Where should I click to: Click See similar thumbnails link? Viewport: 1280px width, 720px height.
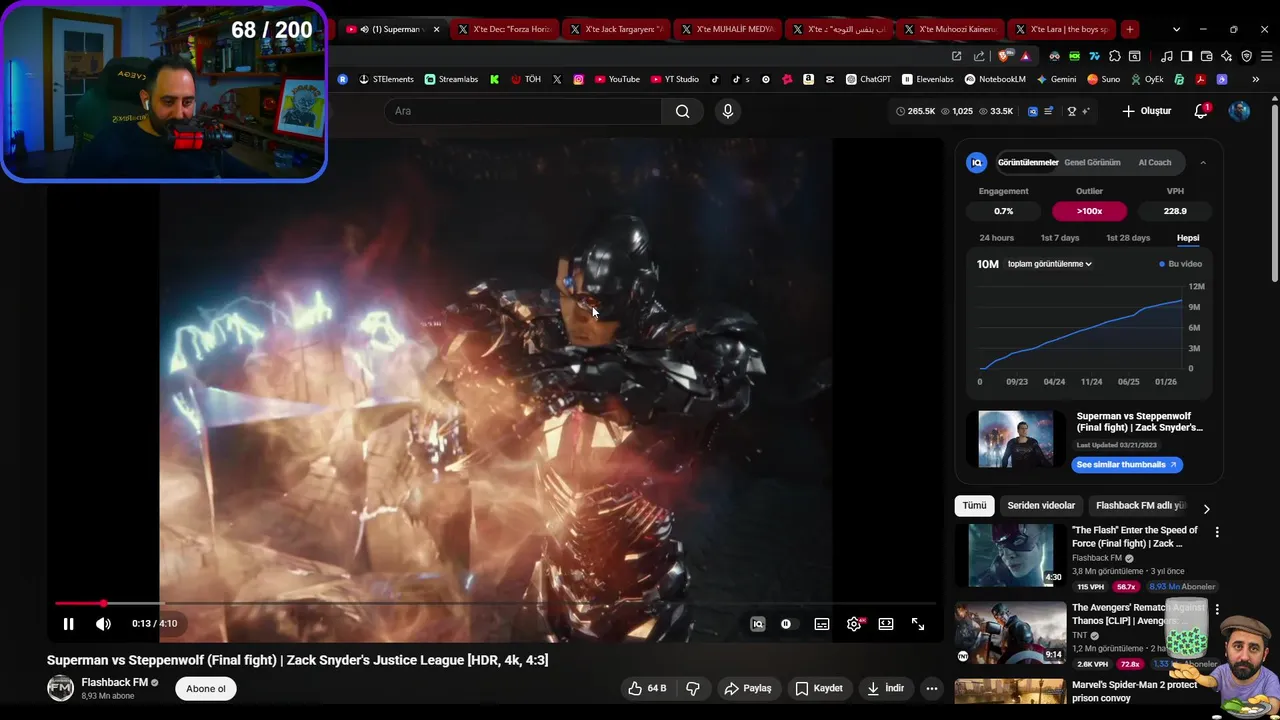point(1127,464)
